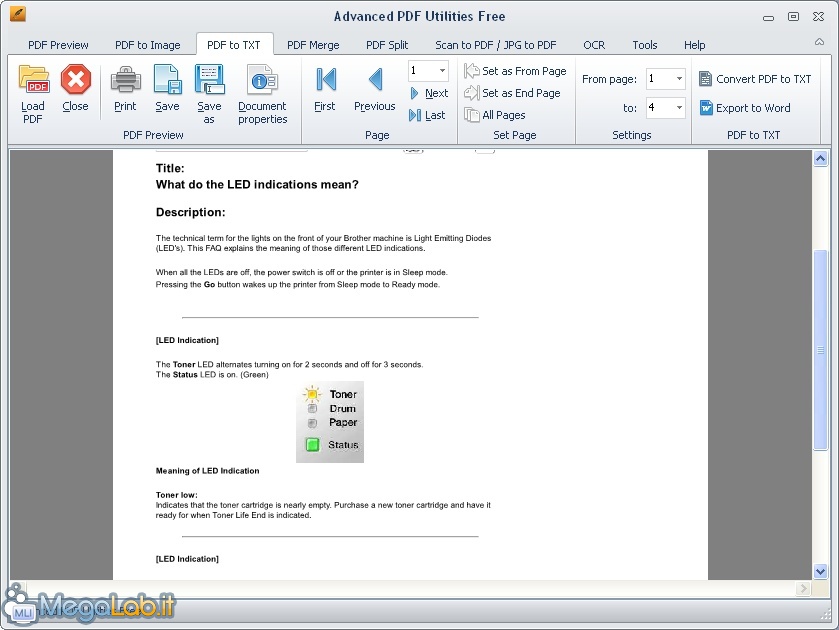Click the Load PDF folder icon
839x630 pixels.
point(33,79)
